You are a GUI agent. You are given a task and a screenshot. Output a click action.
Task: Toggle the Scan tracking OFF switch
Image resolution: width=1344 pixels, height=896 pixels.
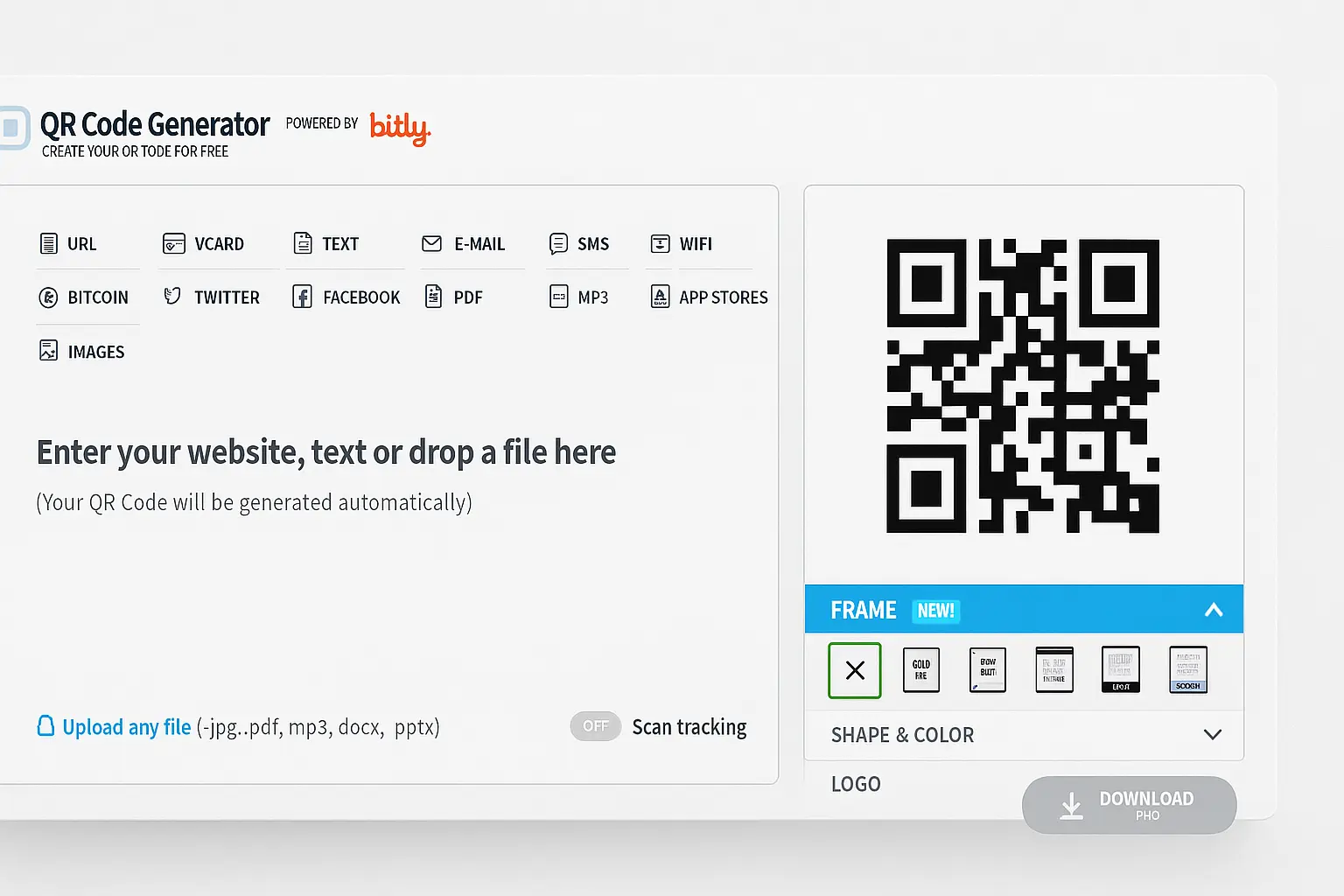point(595,726)
